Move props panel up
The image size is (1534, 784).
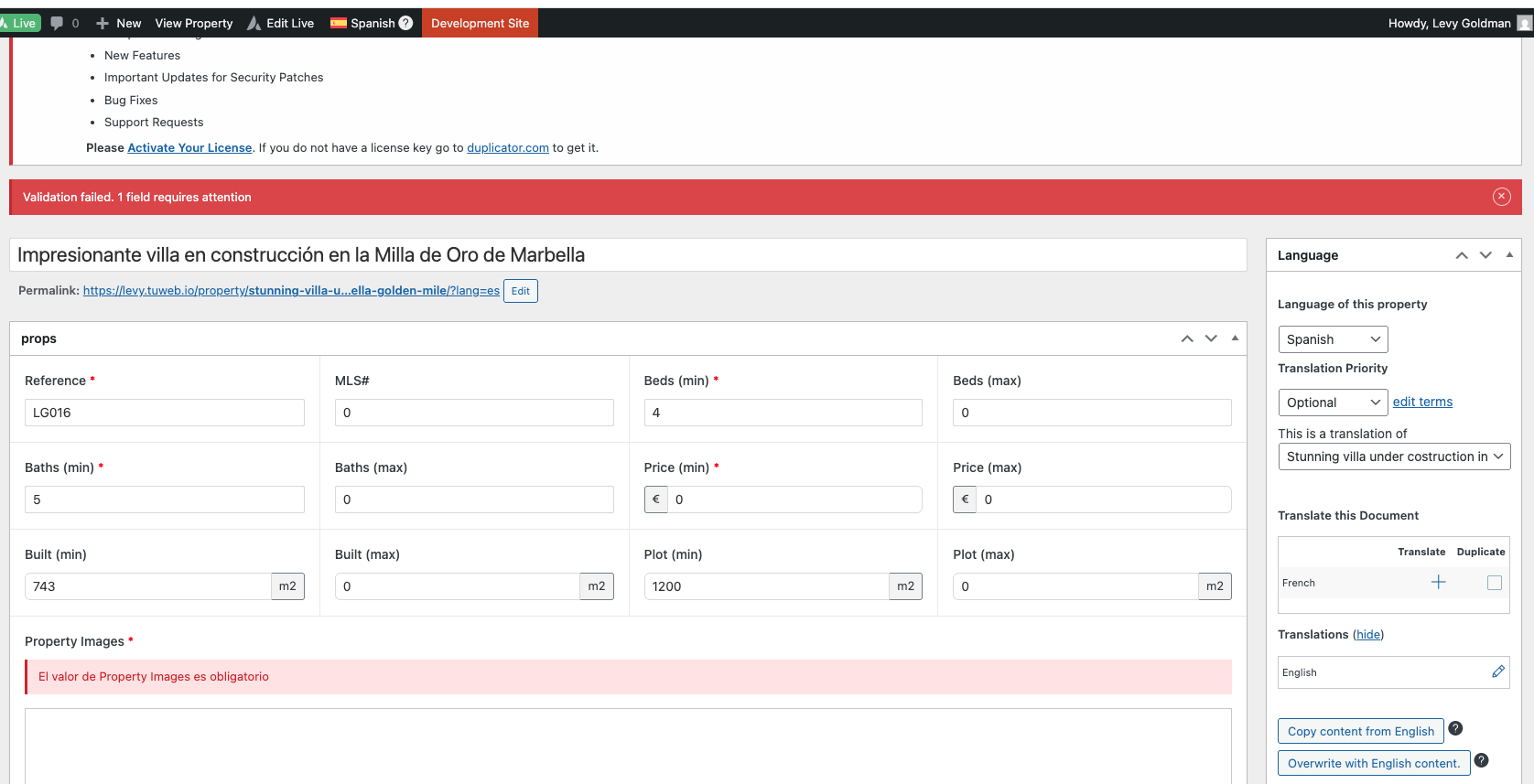point(1187,338)
